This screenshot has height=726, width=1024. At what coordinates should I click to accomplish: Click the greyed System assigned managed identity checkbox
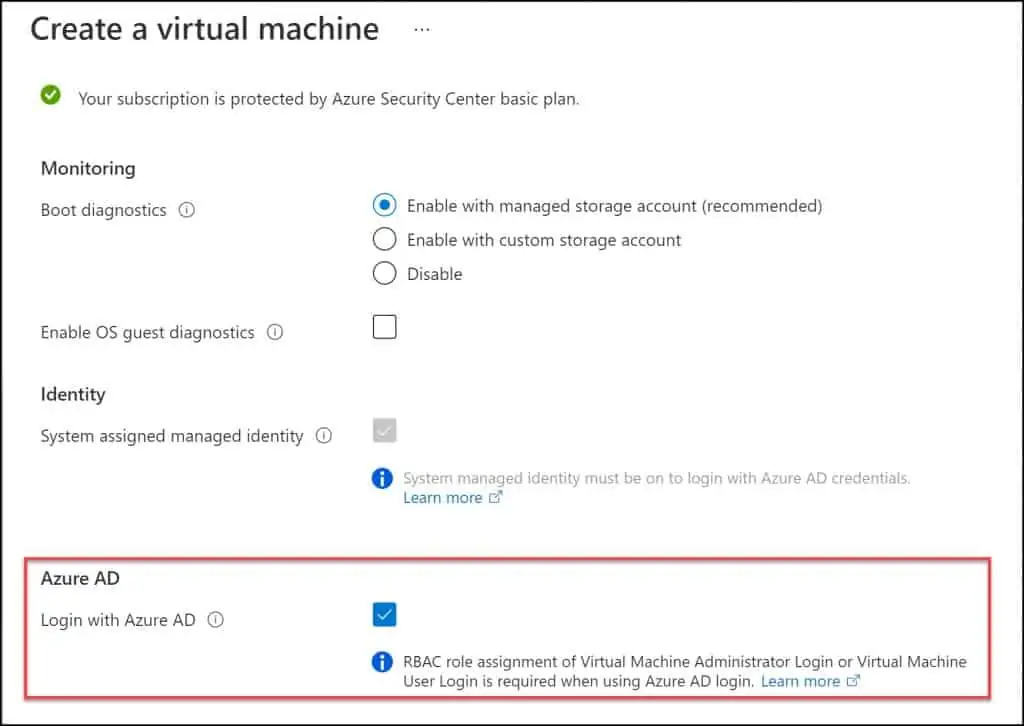[385, 431]
